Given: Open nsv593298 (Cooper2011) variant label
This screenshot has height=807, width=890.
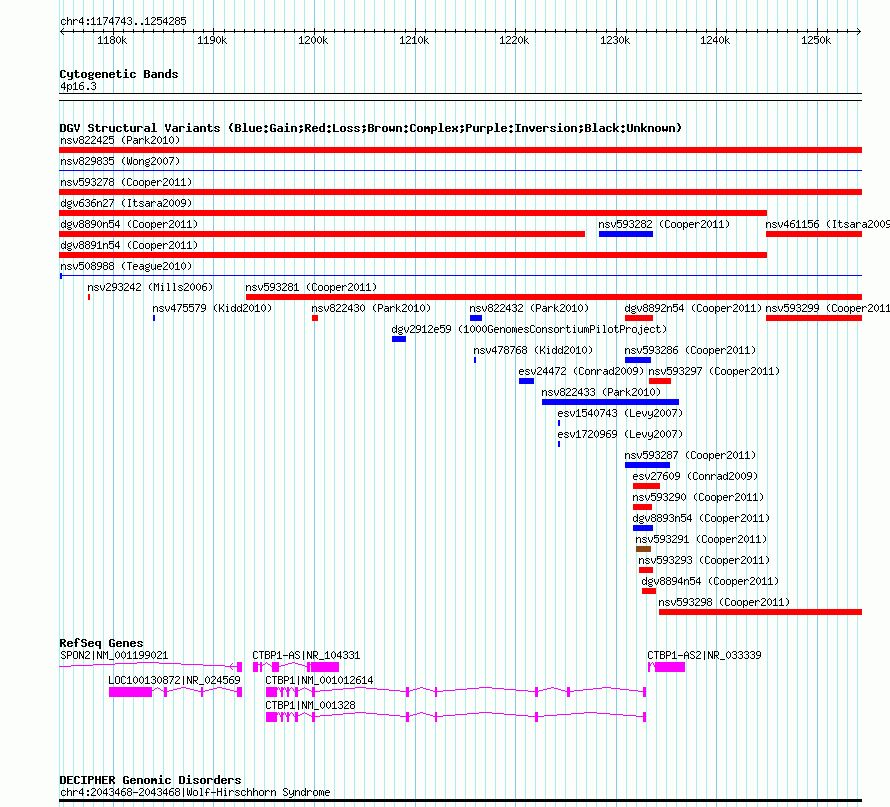Looking at the screenshot, I should [724, 602].
